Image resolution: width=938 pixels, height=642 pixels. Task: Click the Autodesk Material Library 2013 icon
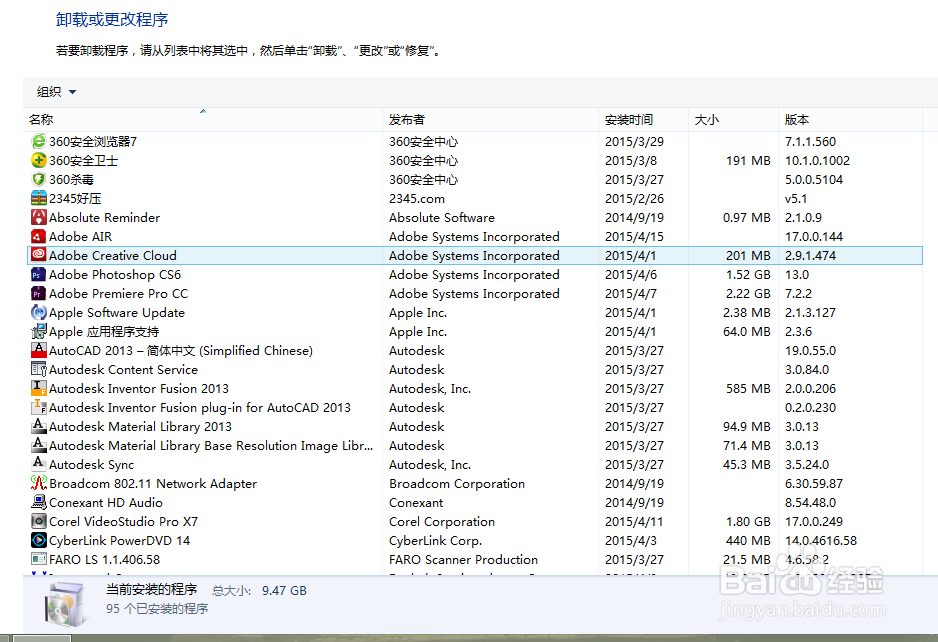pyautogui.click(x=38, y=426)
